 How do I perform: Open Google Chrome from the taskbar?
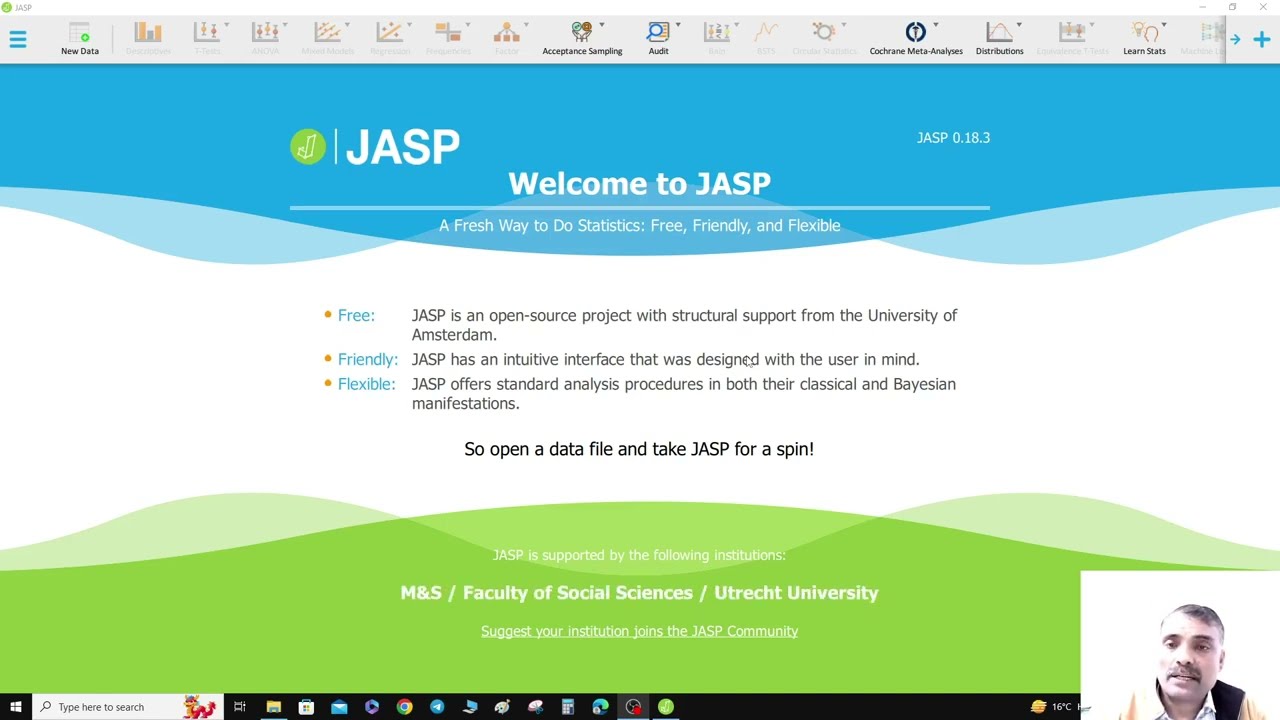pos(404,707)
